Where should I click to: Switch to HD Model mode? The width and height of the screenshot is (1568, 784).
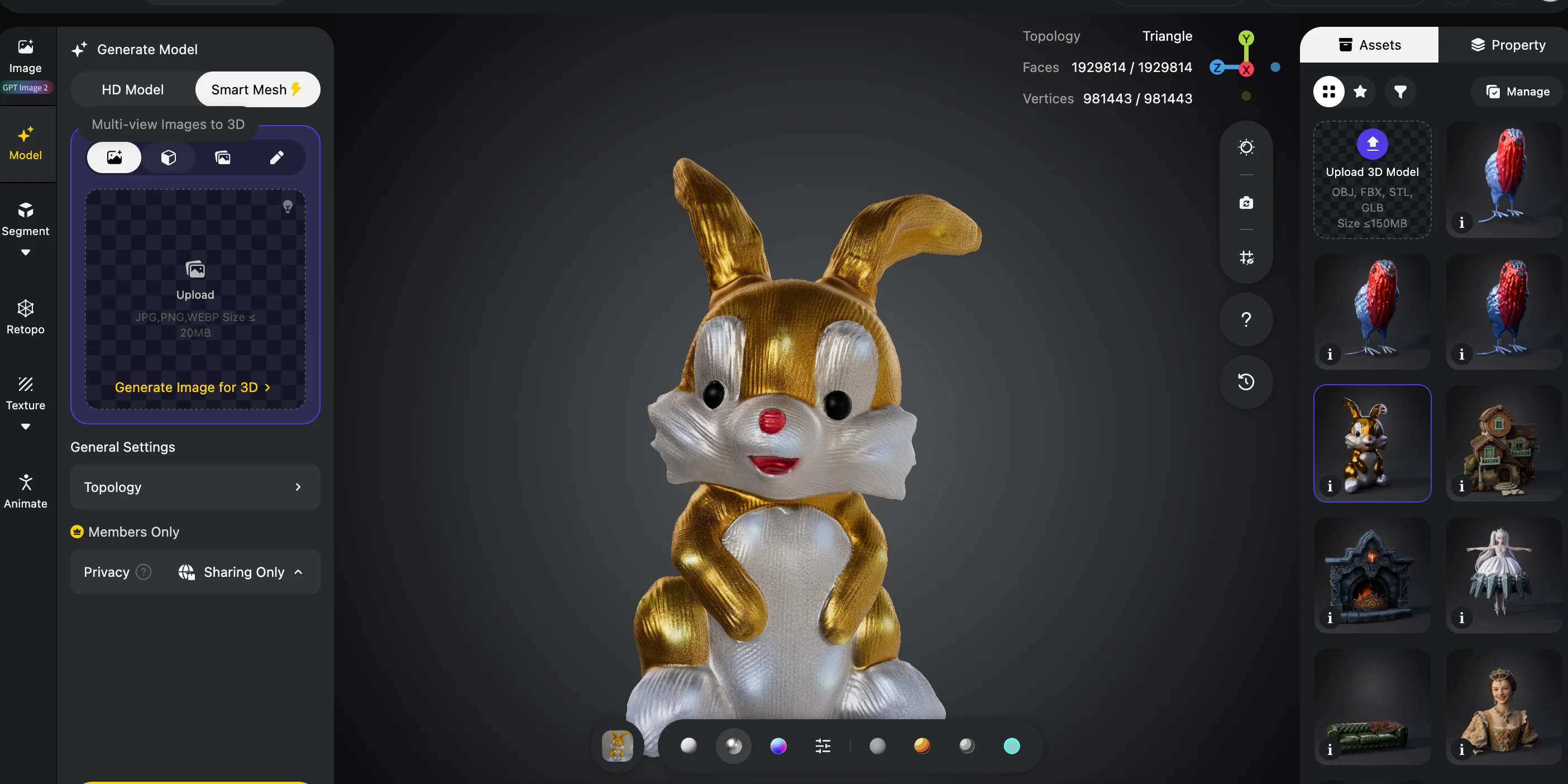click(x=133, y=89)
